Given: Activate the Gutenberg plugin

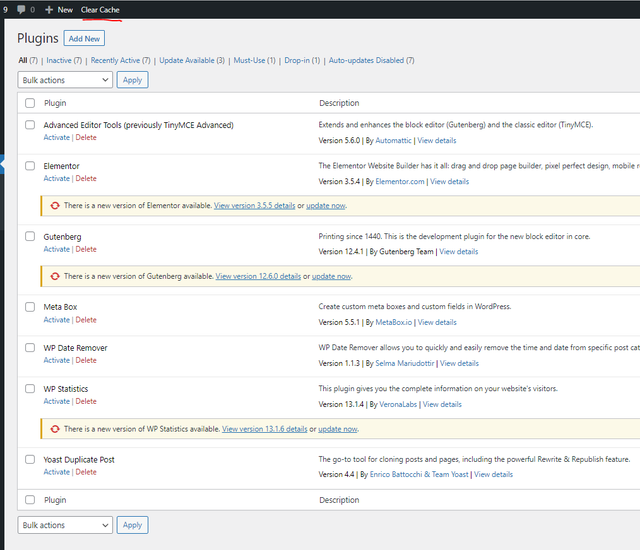Looking at the screenshot, I should tap(57, 249).
